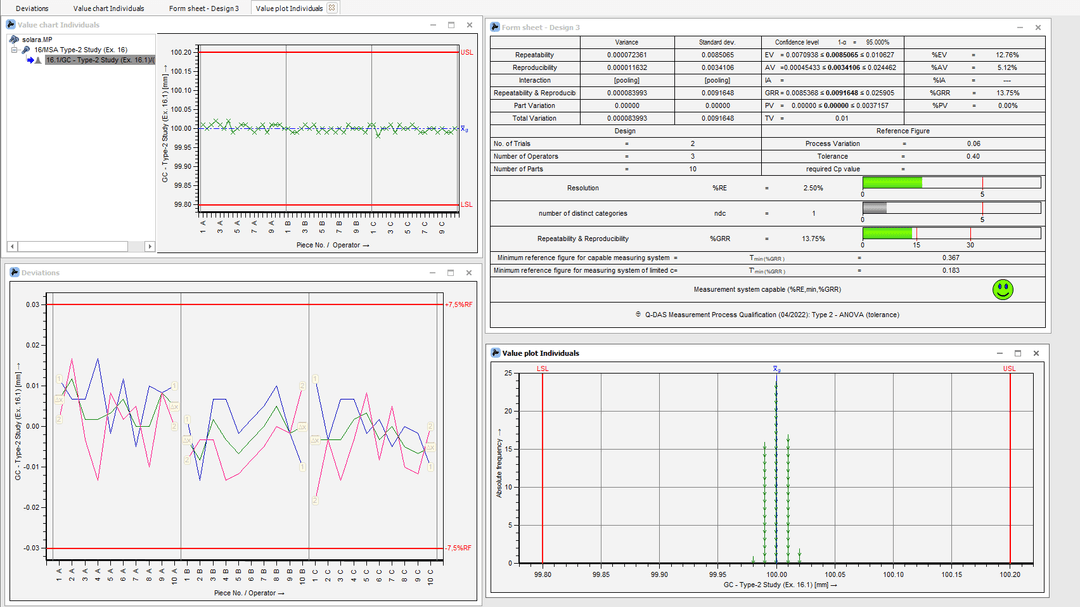Switch to the Deviations tab

pyautogui.click(x=31, y=7)
